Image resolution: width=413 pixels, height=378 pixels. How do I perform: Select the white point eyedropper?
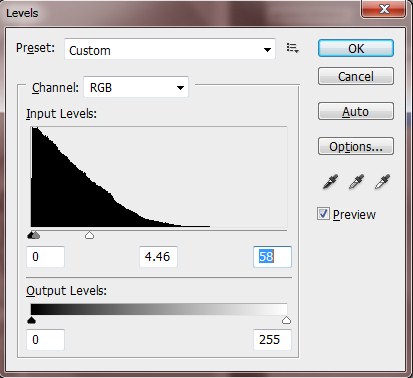tap(382, 182)
